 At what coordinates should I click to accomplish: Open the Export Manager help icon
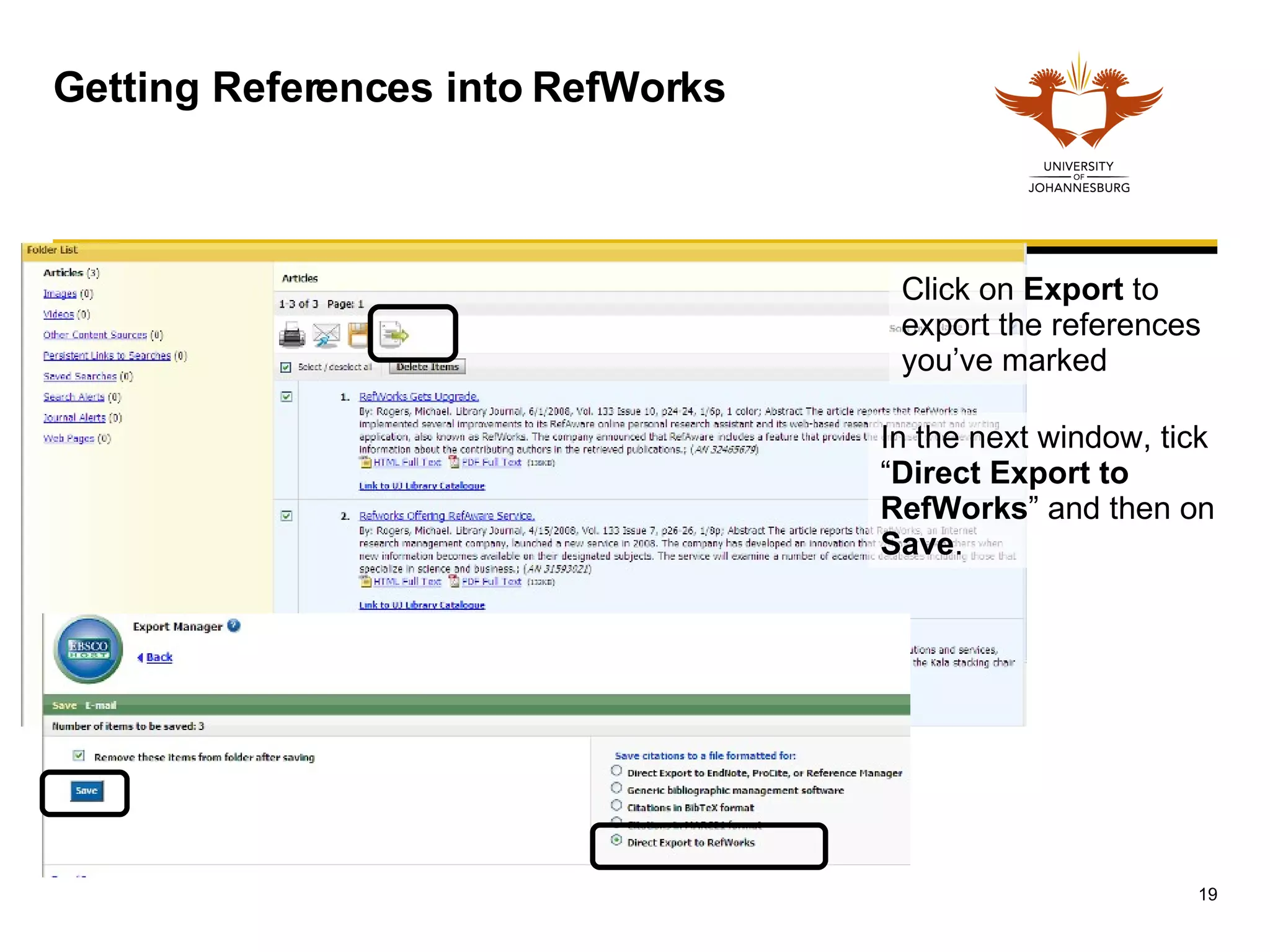[x=234, y=626]
